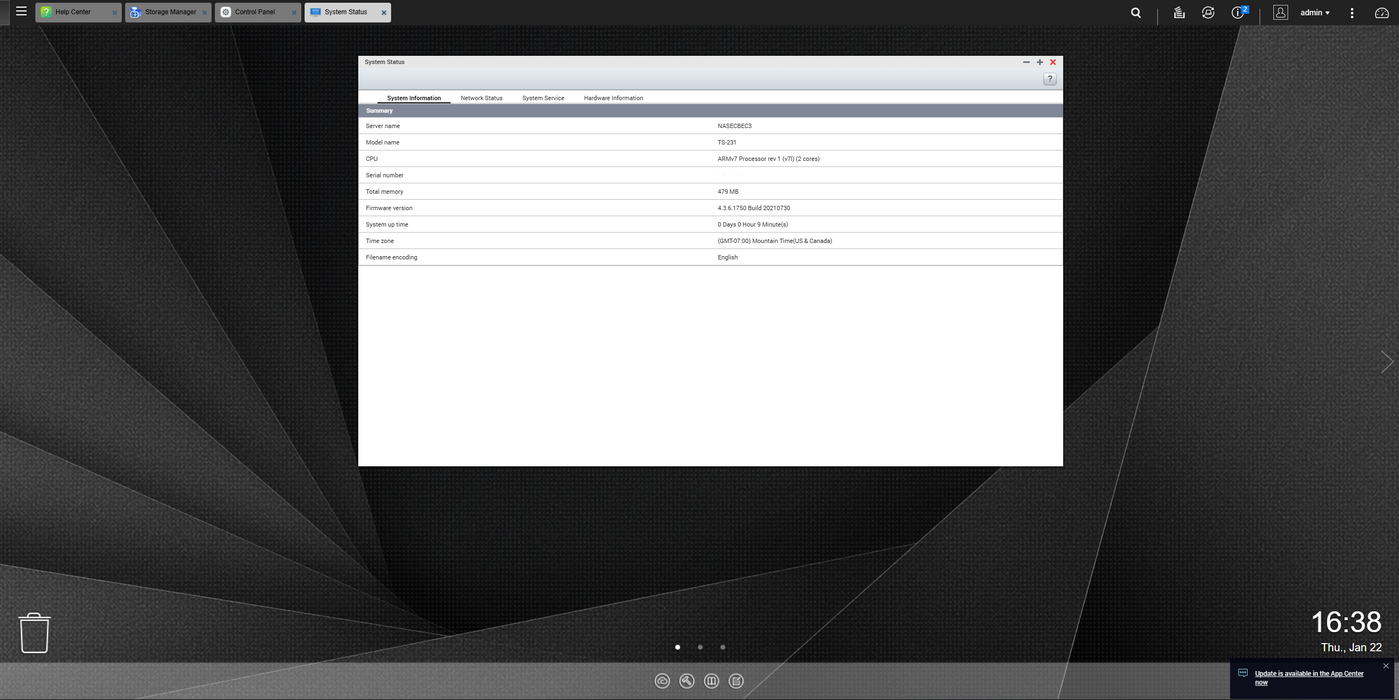Close the Storage Manager taskbar tab

click(204, 13)
